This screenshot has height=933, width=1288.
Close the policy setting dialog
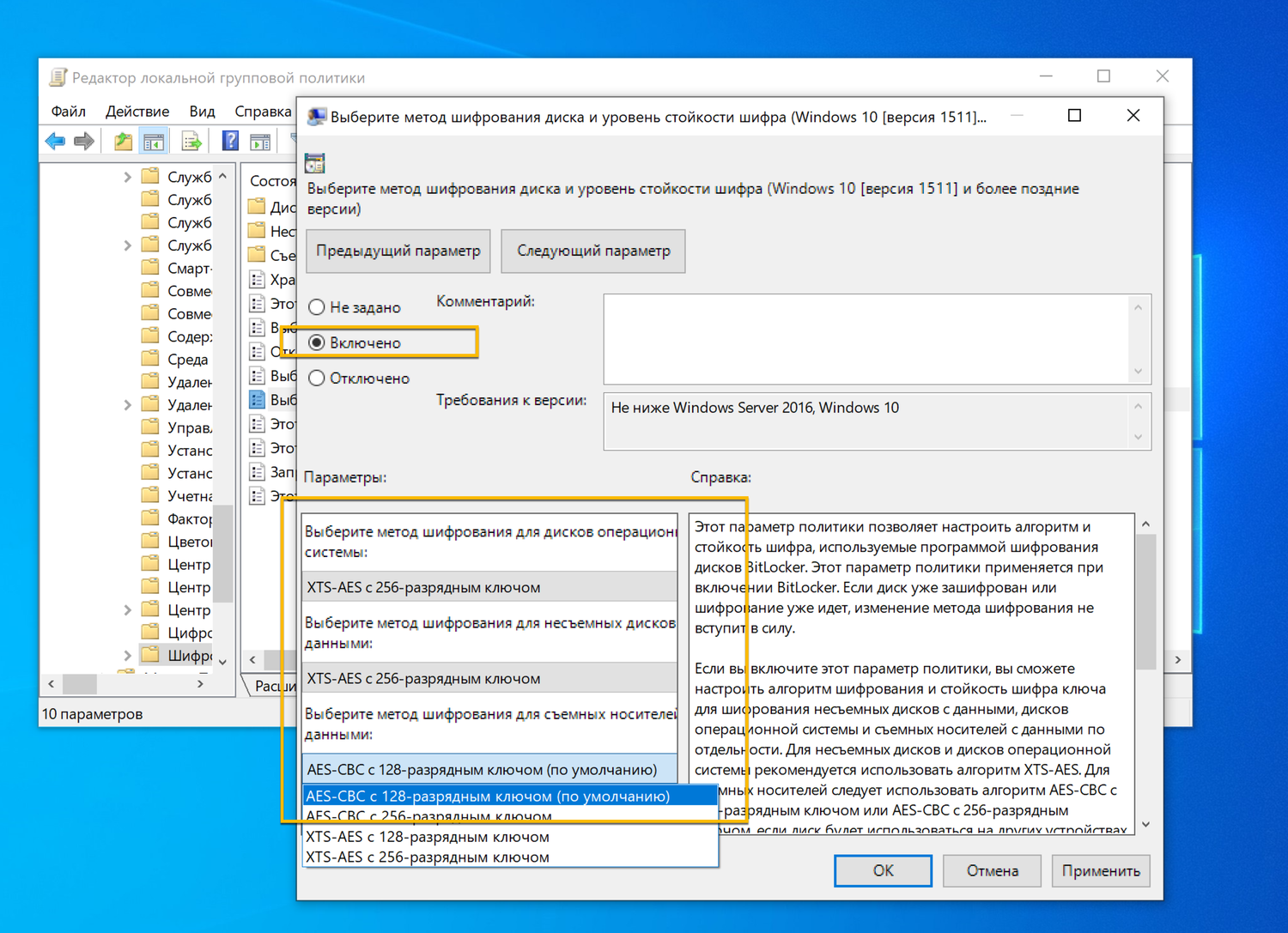click(1133, 116)
